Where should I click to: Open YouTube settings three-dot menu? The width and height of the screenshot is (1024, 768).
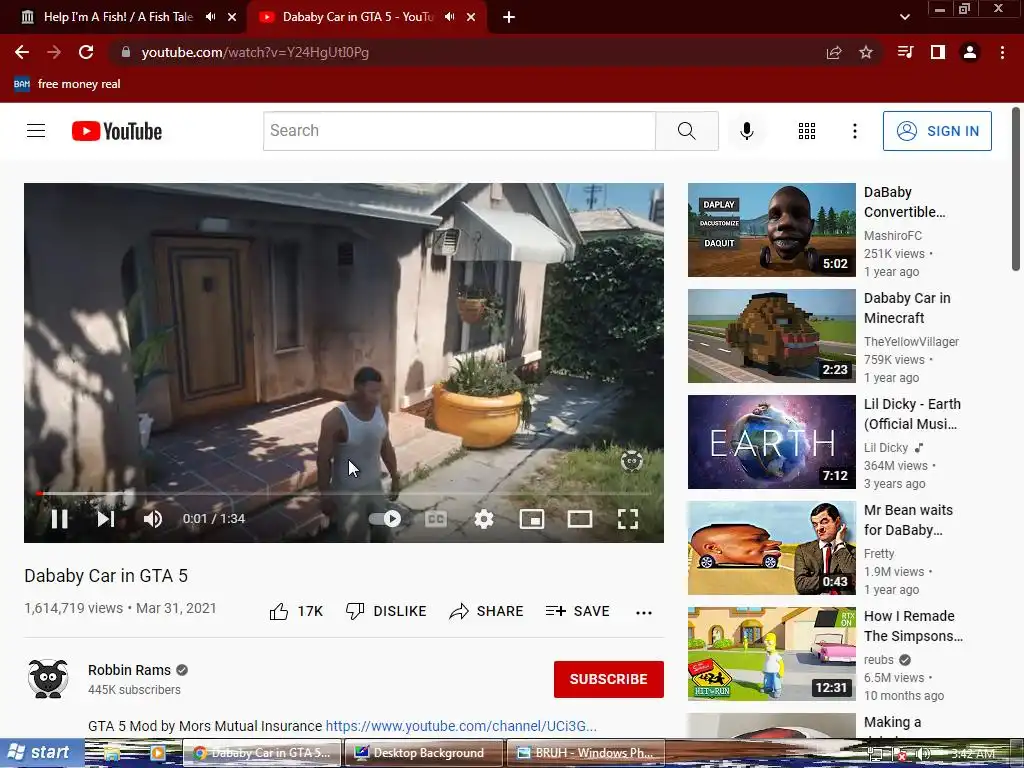tap(854, 131)
